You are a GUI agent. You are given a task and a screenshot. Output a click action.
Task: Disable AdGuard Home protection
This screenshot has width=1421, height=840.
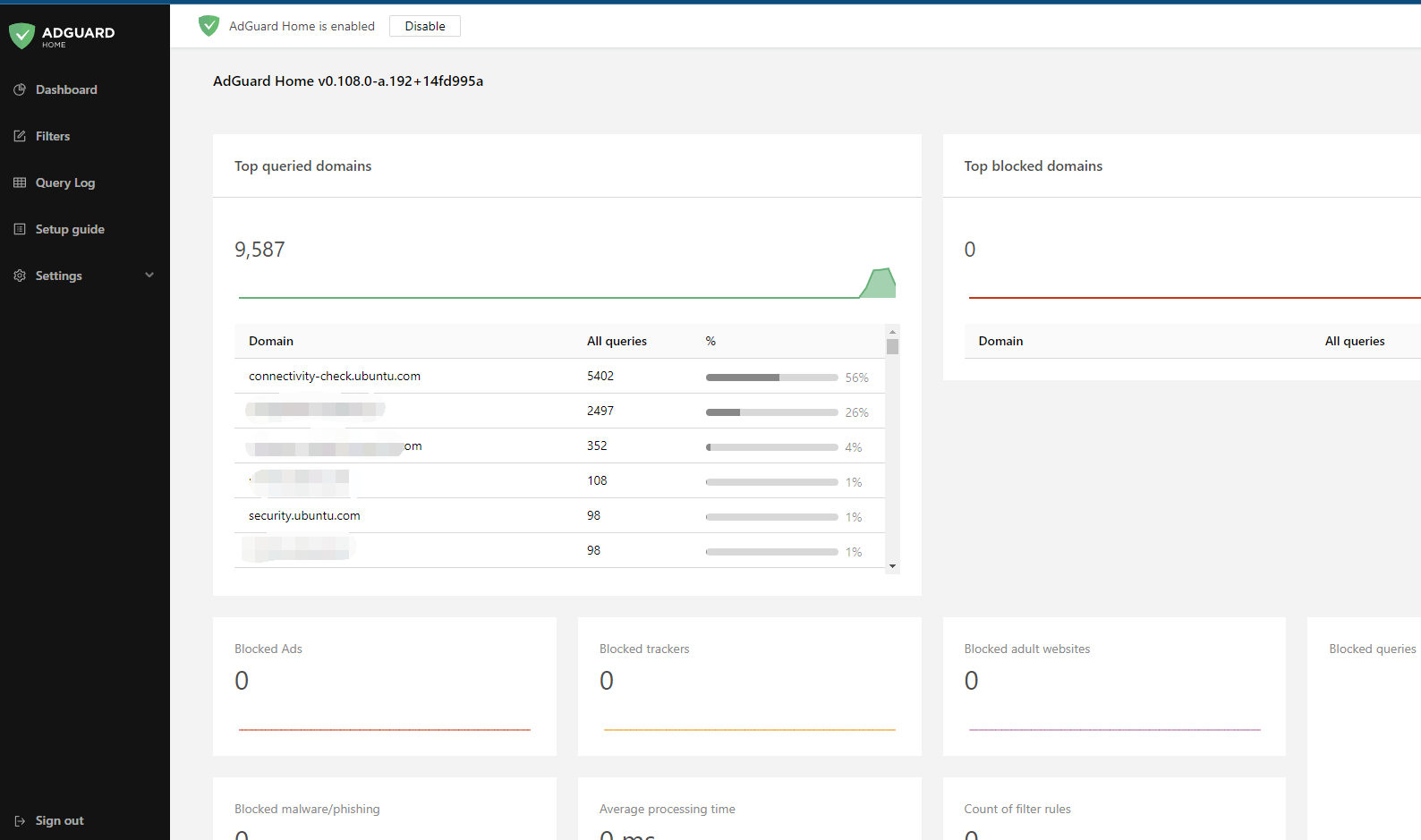point(425,26)
